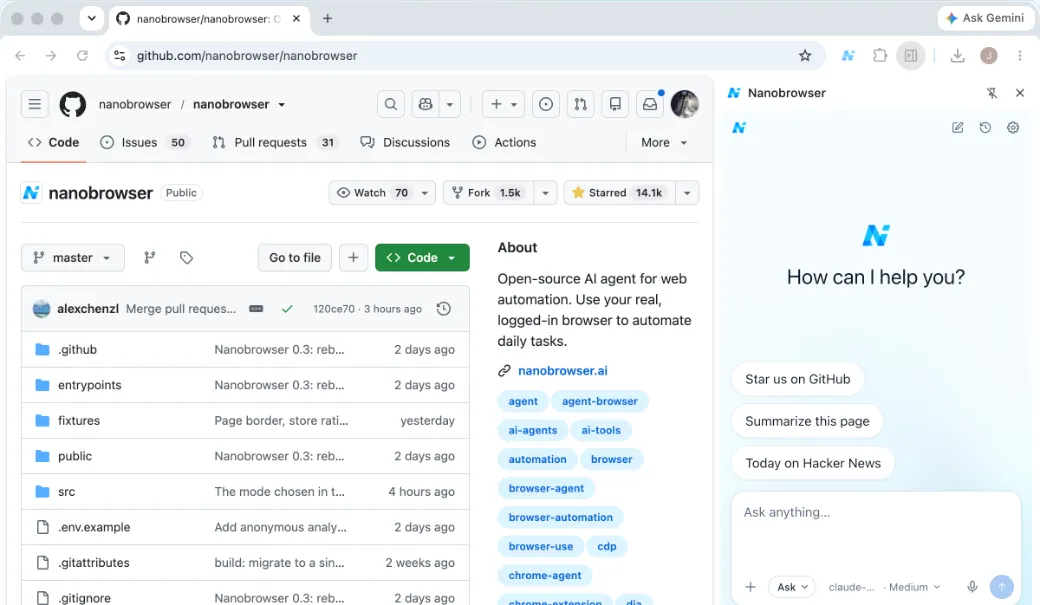Viewport: 1040px width, 605px height.
Task: Add file with the plus button
Action: coord(354,257)
